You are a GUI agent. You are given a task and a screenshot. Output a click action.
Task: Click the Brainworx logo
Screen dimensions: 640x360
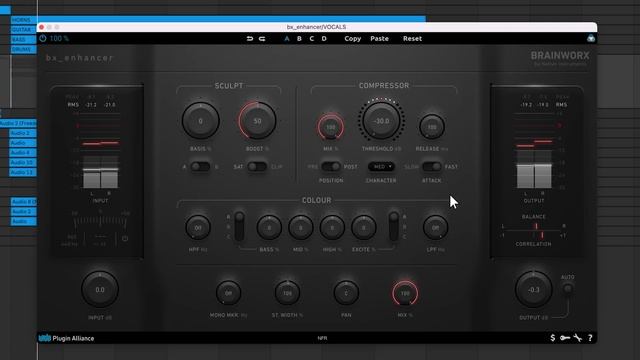pyautogui.click(x=560, y=58)
